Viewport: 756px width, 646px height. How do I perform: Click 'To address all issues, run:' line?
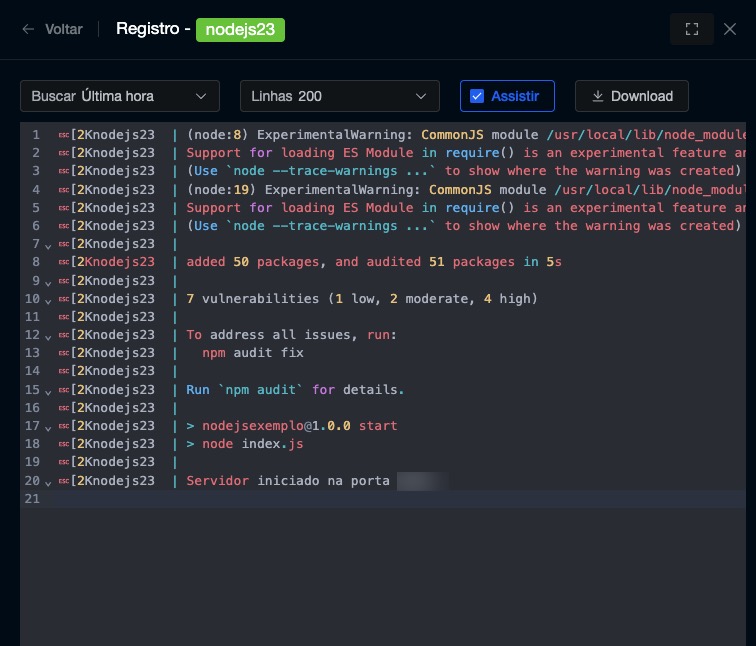click(291, 335)
